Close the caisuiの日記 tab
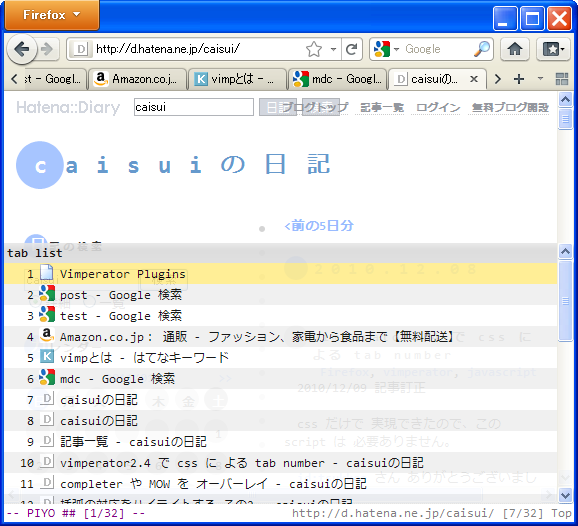The image size is (578, 526). pyautogui.click(x=474, y=79)
